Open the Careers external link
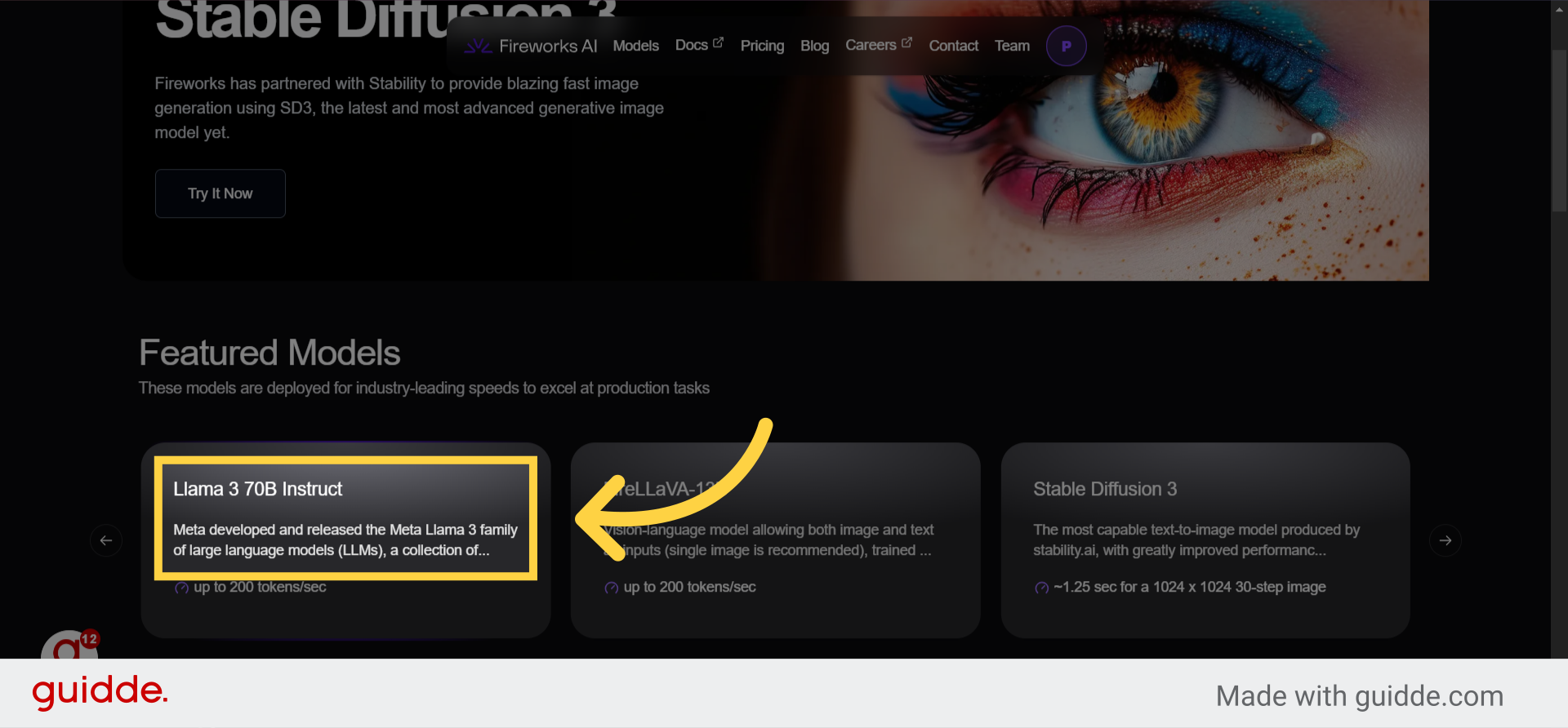 pos(879,46)
